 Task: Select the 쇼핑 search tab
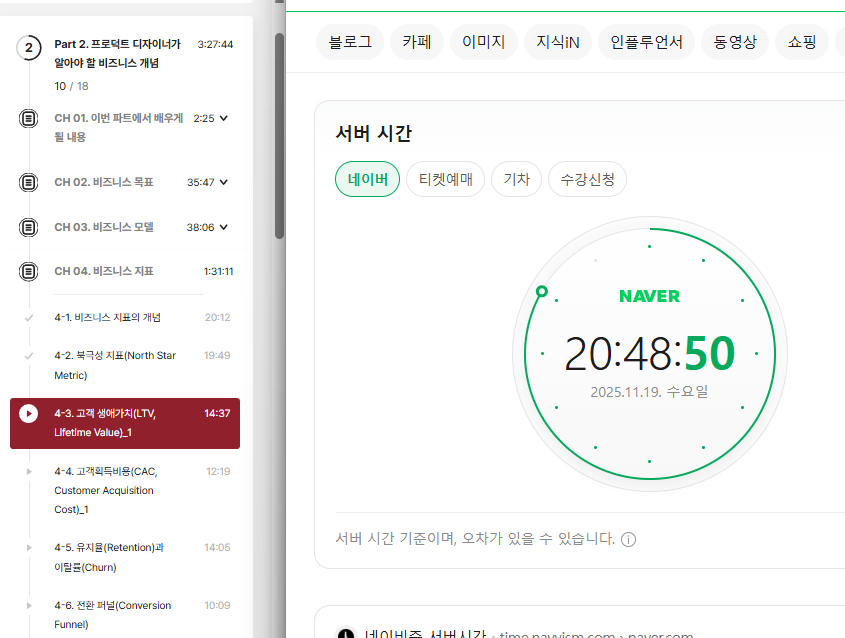tap(802, 42)
